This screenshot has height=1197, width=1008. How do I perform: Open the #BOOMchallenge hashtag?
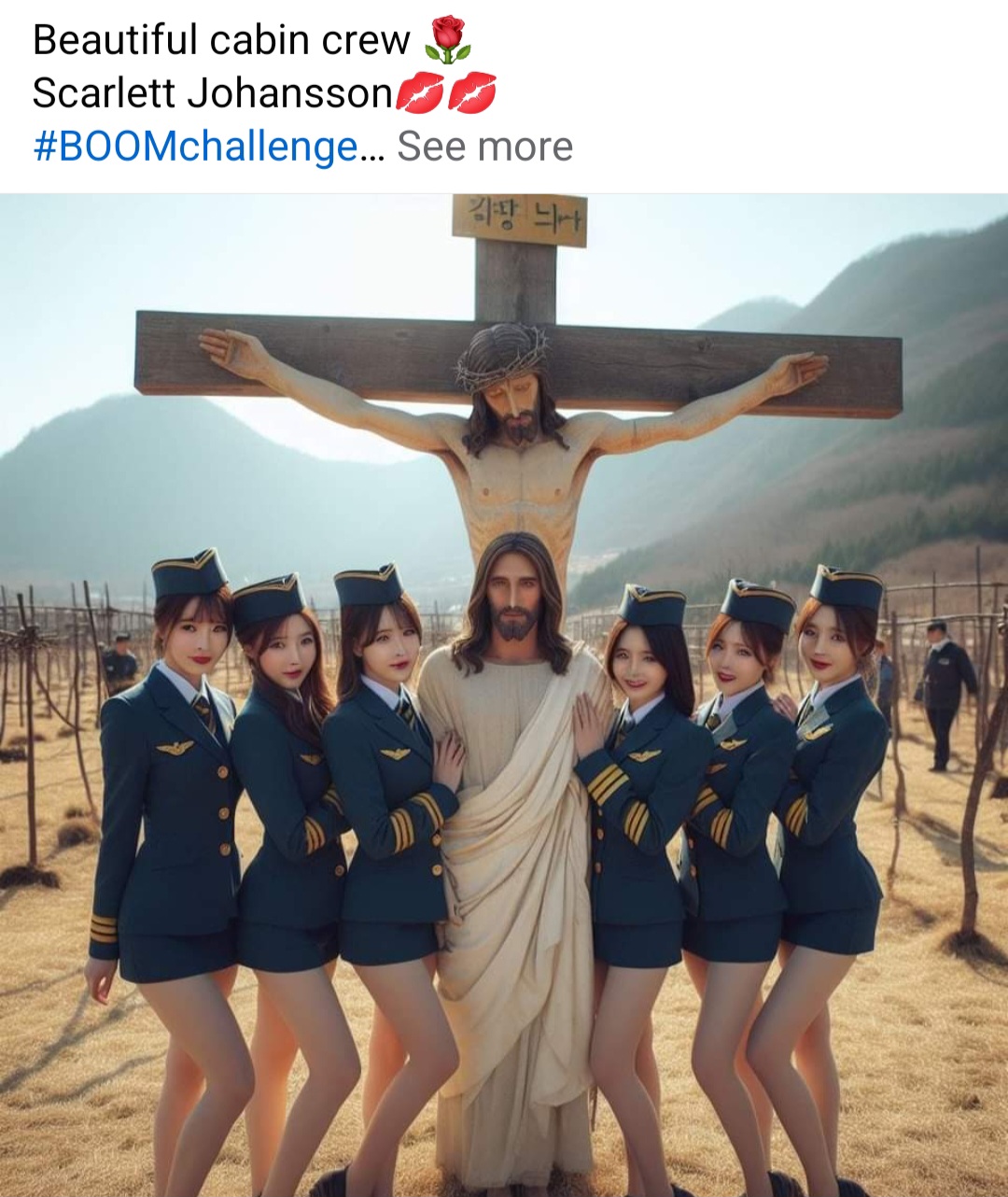pyautogui.click(x=195, y=147)
